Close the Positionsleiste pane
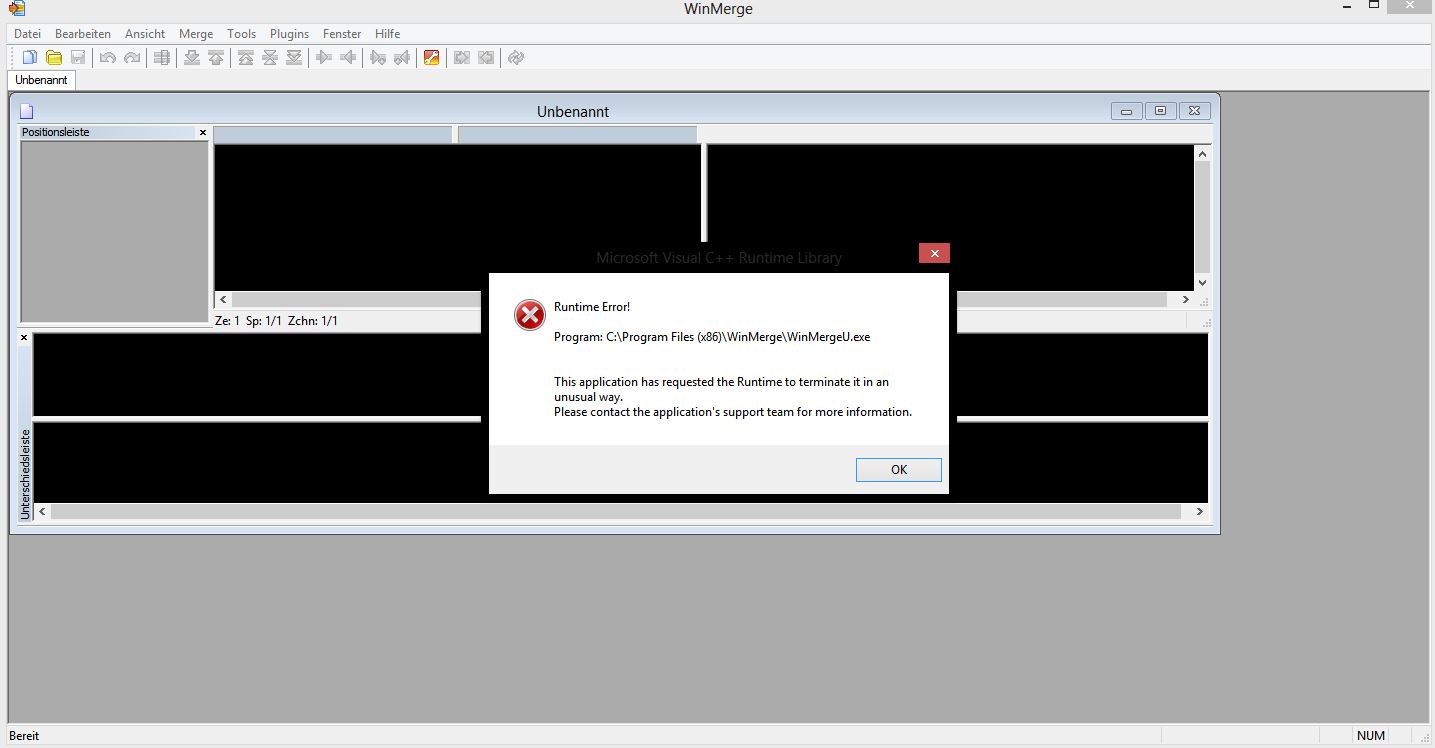The height and width of the screenshot is (748, 1435). 203,132
